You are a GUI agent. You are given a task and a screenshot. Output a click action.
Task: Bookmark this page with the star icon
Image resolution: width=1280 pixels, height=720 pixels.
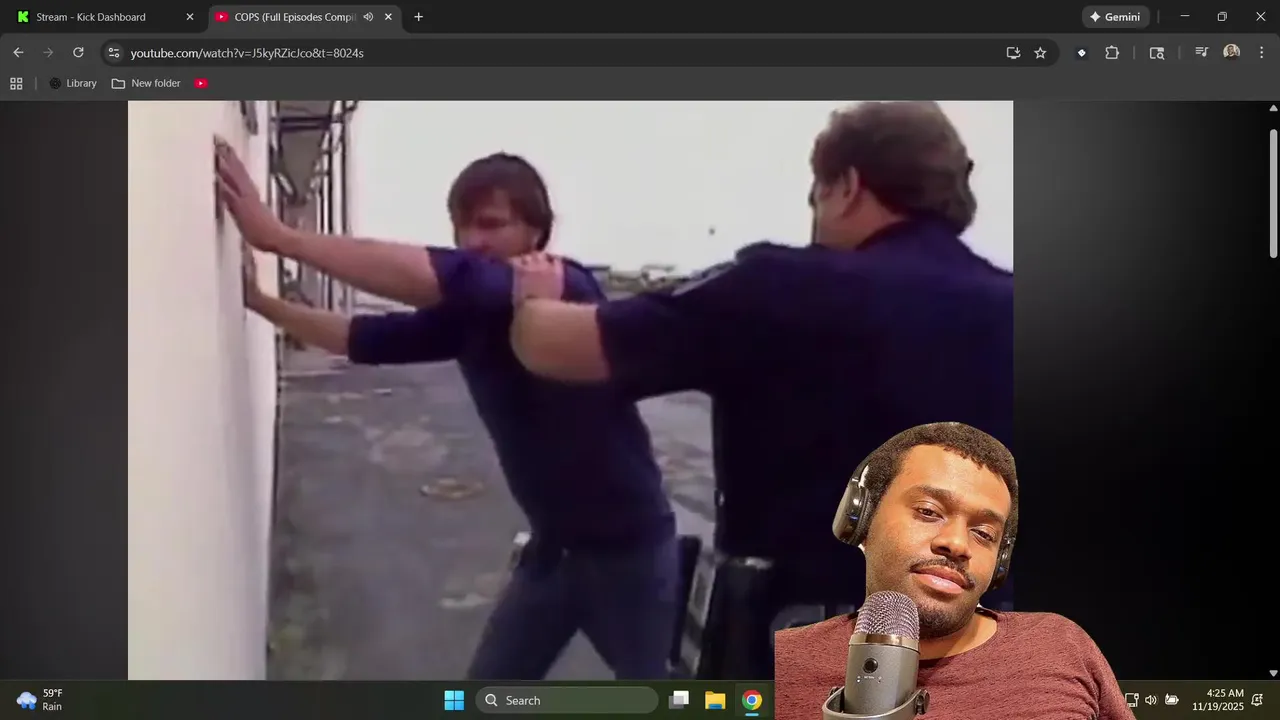pos(1040,53)
